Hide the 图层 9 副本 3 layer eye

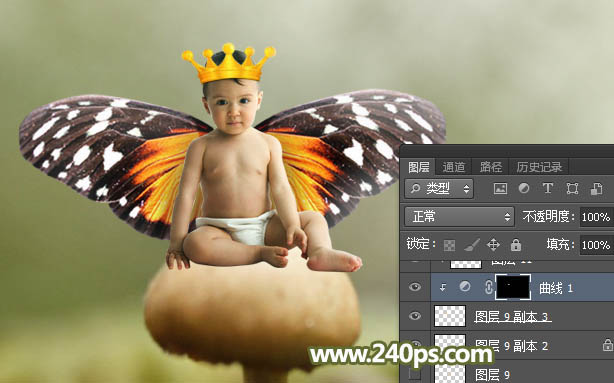click(415, 316)
